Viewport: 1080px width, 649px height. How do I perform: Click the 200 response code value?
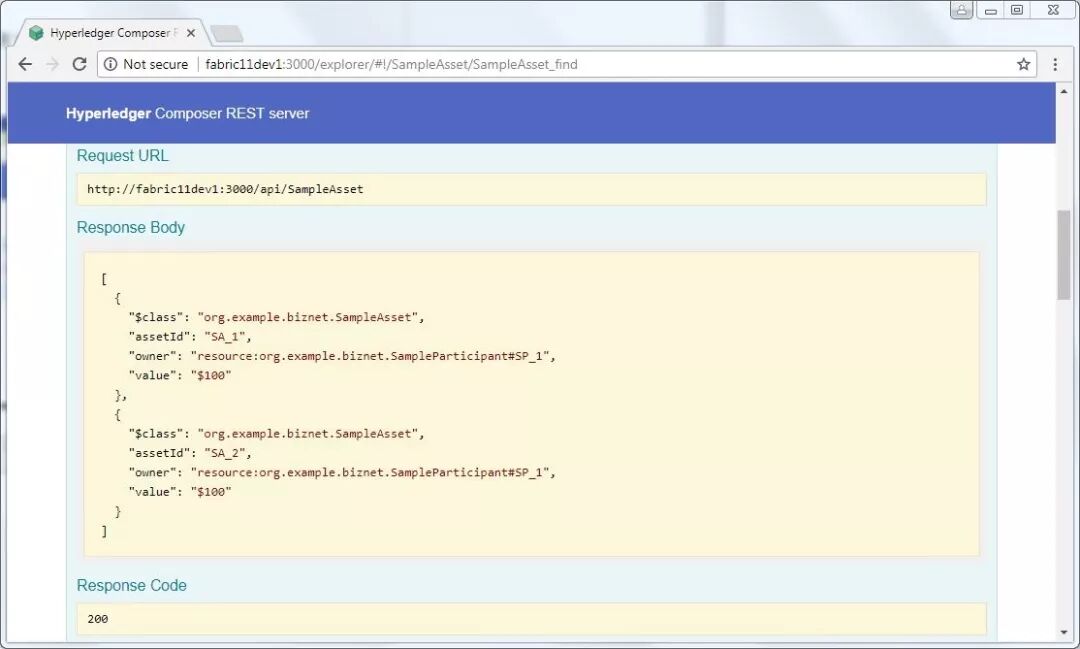[98, 619]
